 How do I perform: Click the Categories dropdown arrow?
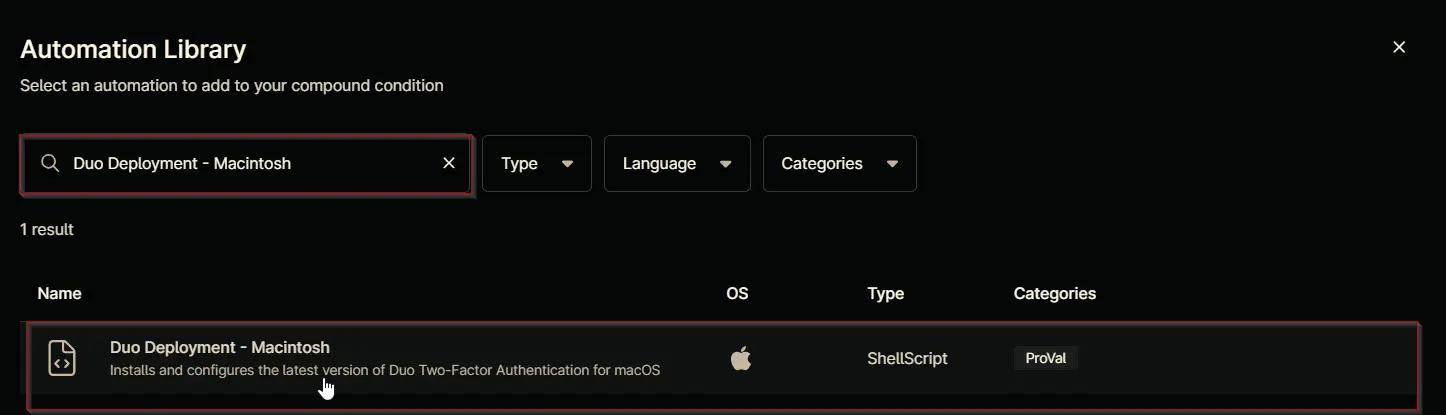pos(892,164)
